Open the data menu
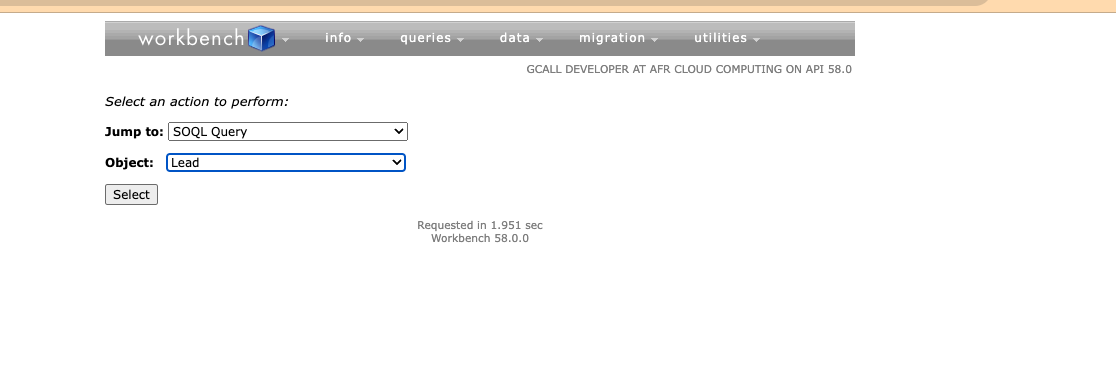This screenshot has width=1116, height=378. (x=515, y=38)
